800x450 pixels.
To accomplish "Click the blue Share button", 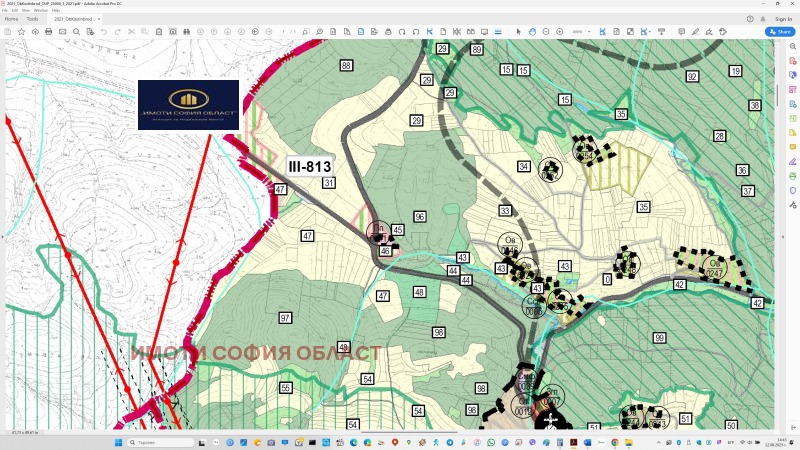I will (779, 32).
